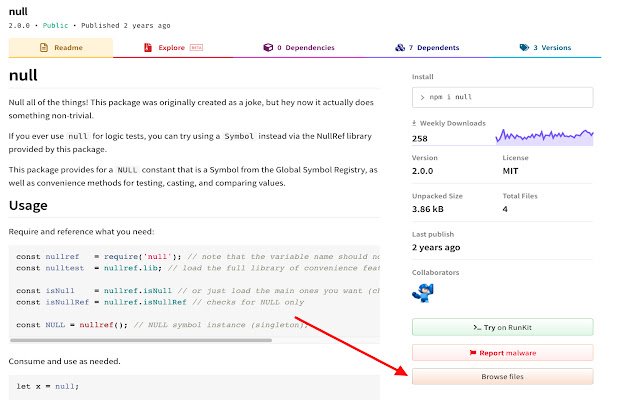Click the BETA badge beside Explore
640x400 pixels.
click(196, 48)
